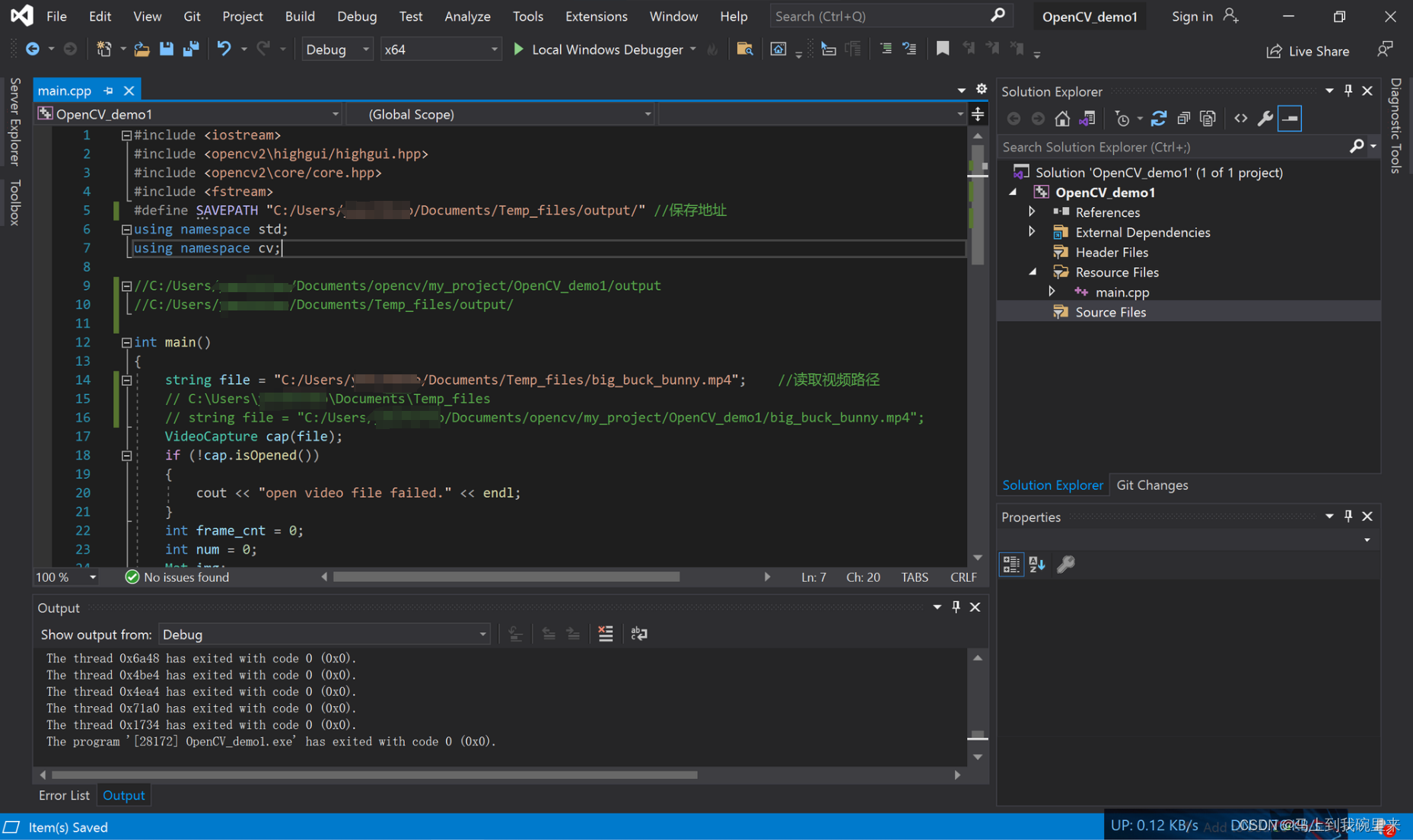
Task: Click the View Code angle-brackets icon
Action: (x=1241, y=119)
